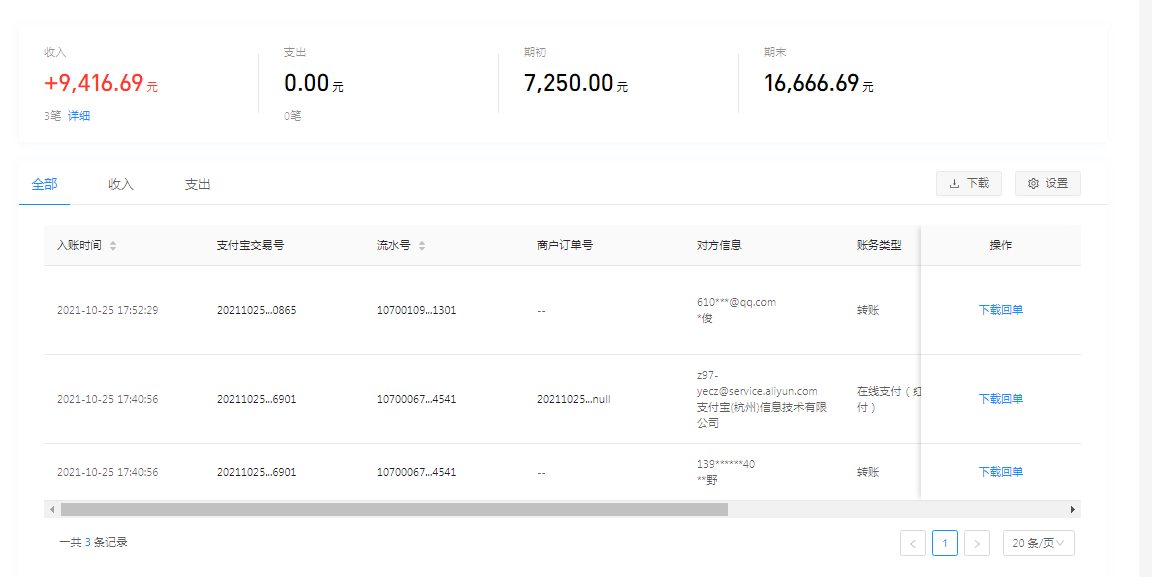Click the horizontal scrollbar thumb
1152x577 pixels.
pos(394,509)
